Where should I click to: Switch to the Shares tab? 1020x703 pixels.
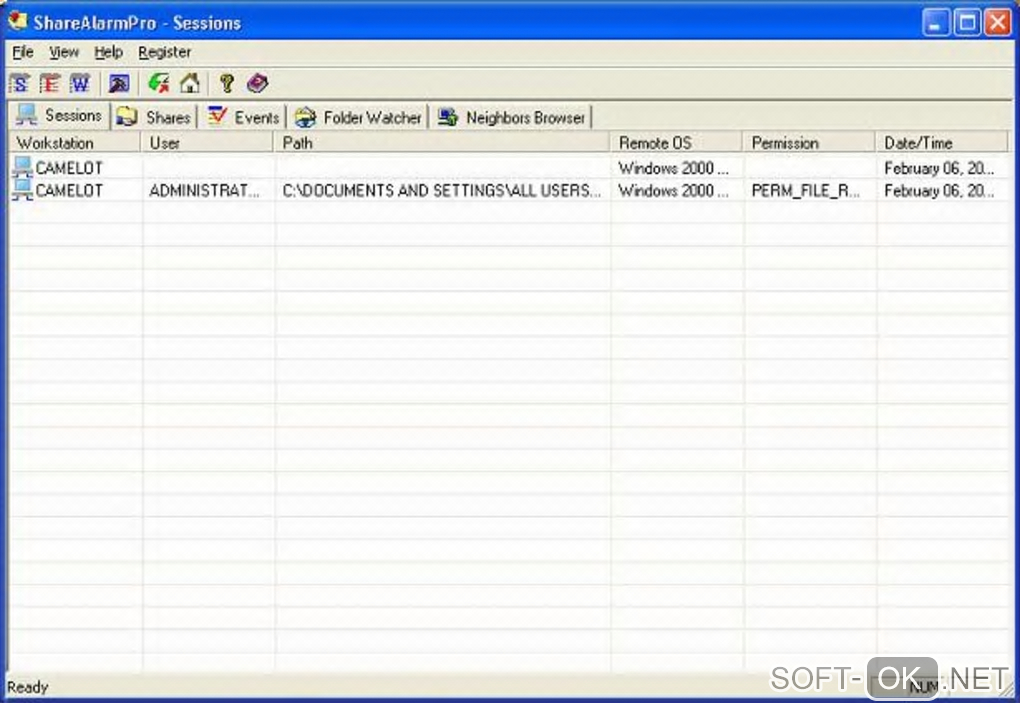coord(155,117)
